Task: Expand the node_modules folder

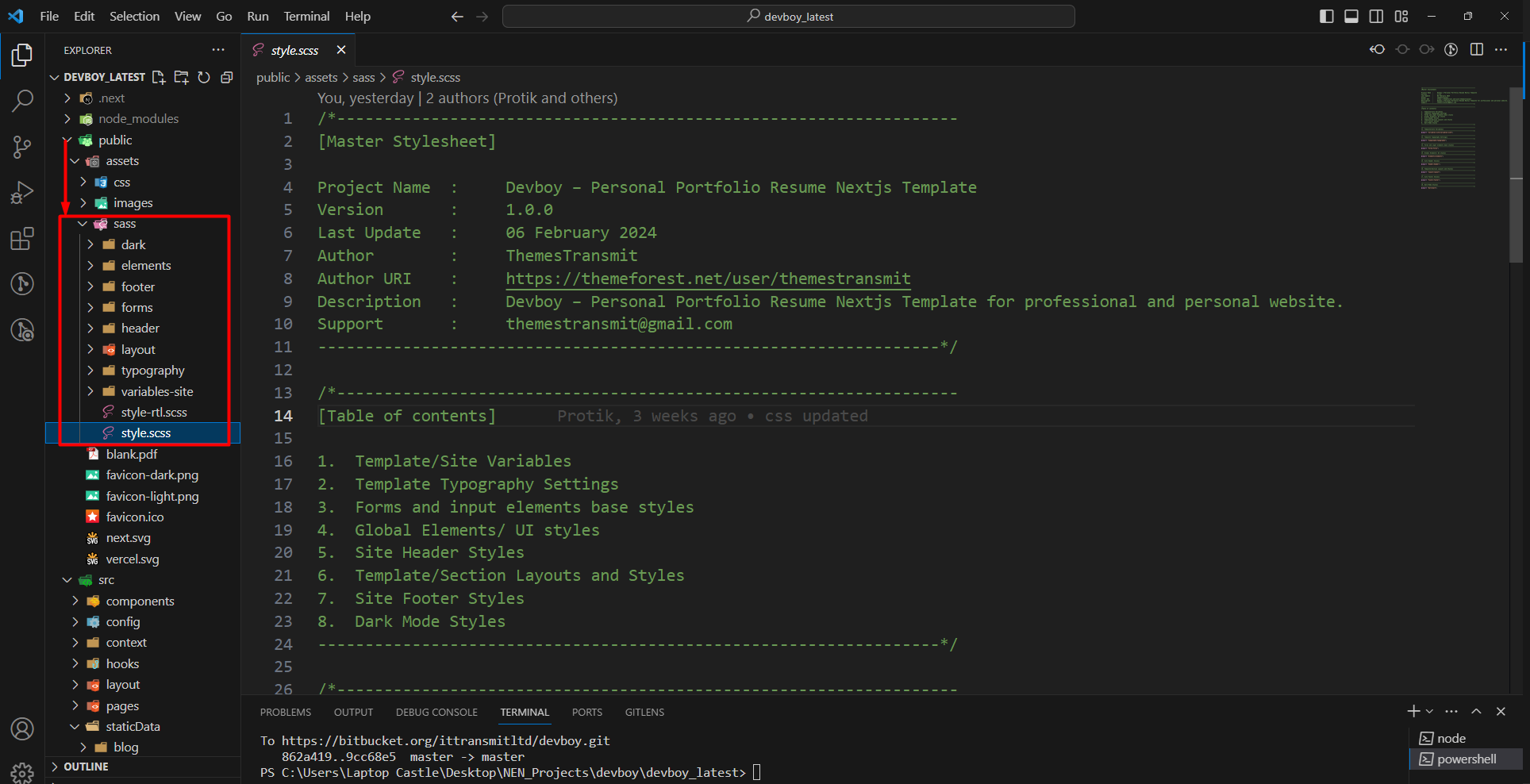Action: pos(138,119)
